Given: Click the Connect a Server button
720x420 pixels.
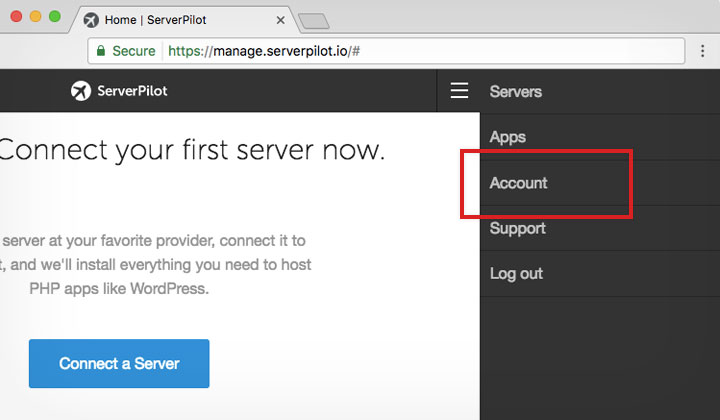Looking at the screenshot, I should point(119,364).
